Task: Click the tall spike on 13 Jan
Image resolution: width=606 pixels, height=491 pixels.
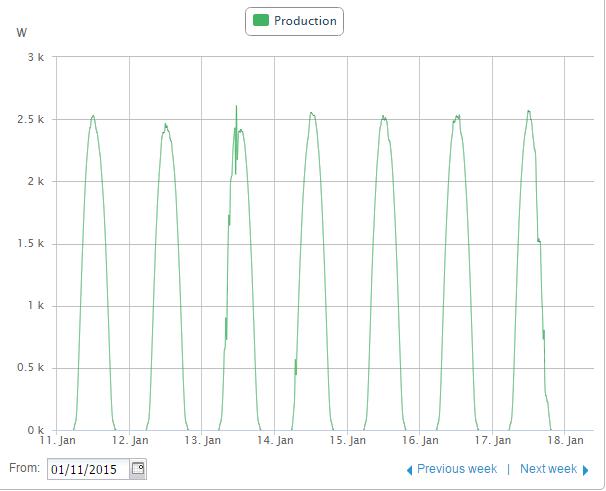Action: coord(236,106)
